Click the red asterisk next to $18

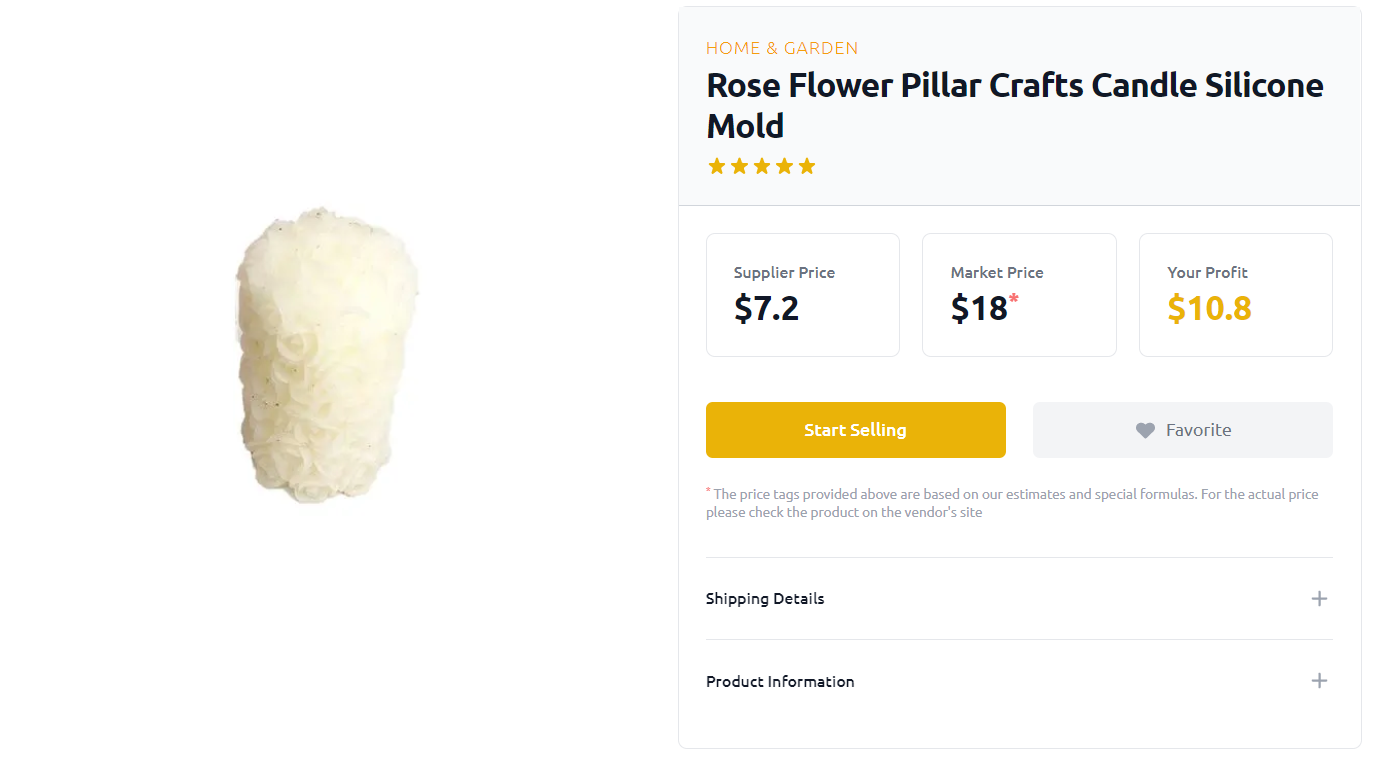tap(1013, 298)
